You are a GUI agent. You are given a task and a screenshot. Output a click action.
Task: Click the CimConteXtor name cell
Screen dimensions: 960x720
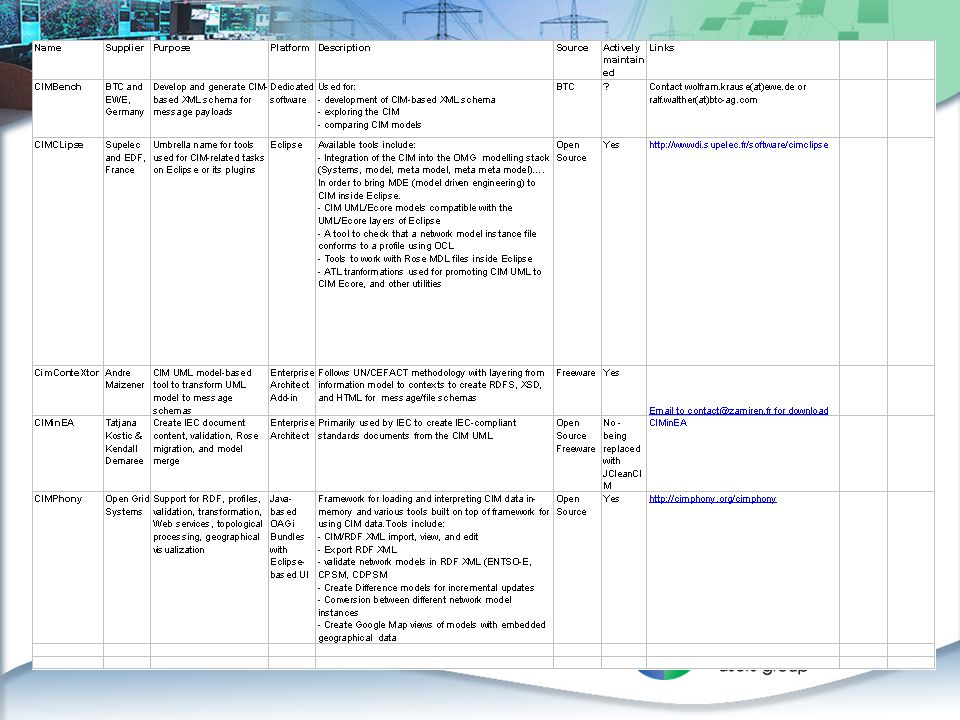pos(67,391)
